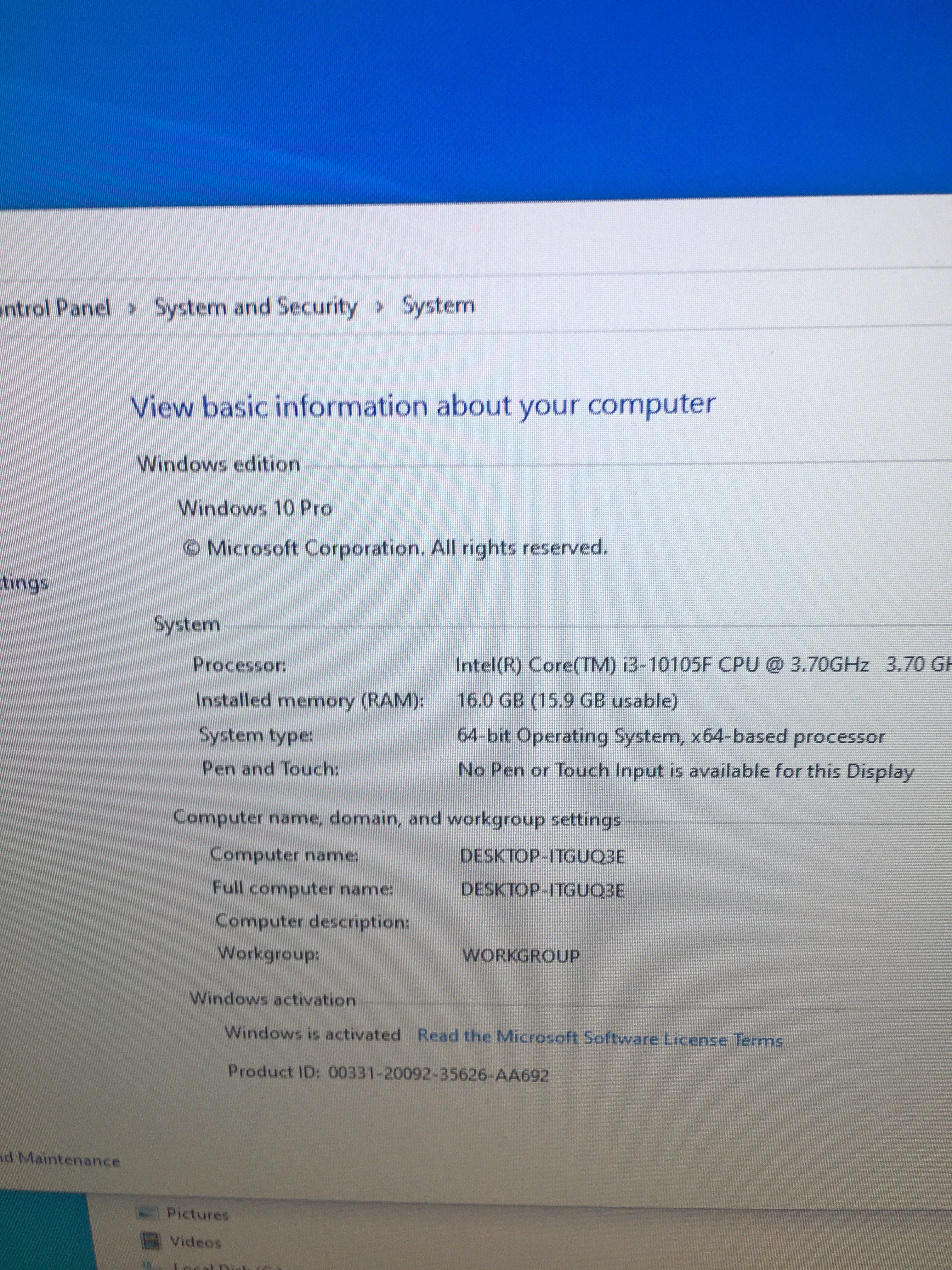Open the partially visible settings sidebar link
Viewport: 952px width, 1270px height.
(x=24, y=584)
